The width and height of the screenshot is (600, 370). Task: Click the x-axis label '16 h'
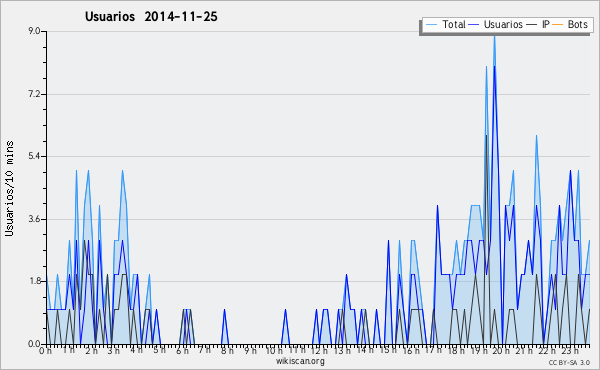[x=411, y=350]
